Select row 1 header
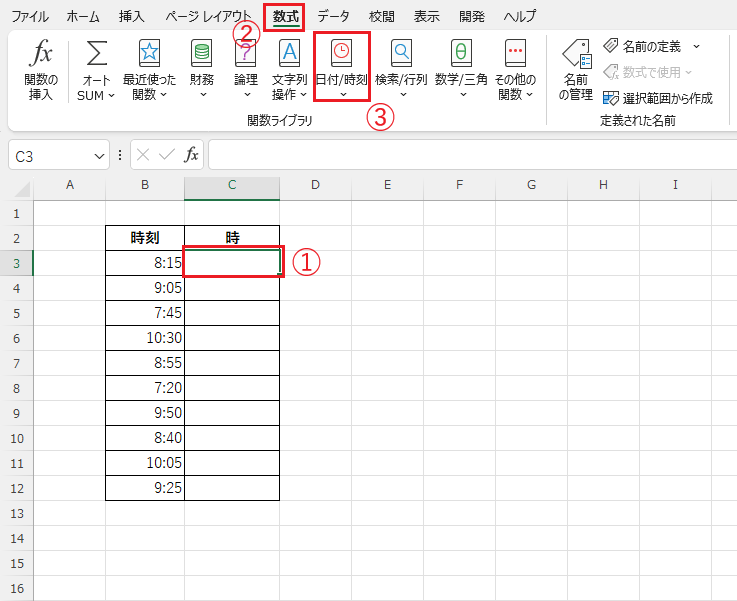The width and height of the screenshot is (737, 601). tap(17, 213)
